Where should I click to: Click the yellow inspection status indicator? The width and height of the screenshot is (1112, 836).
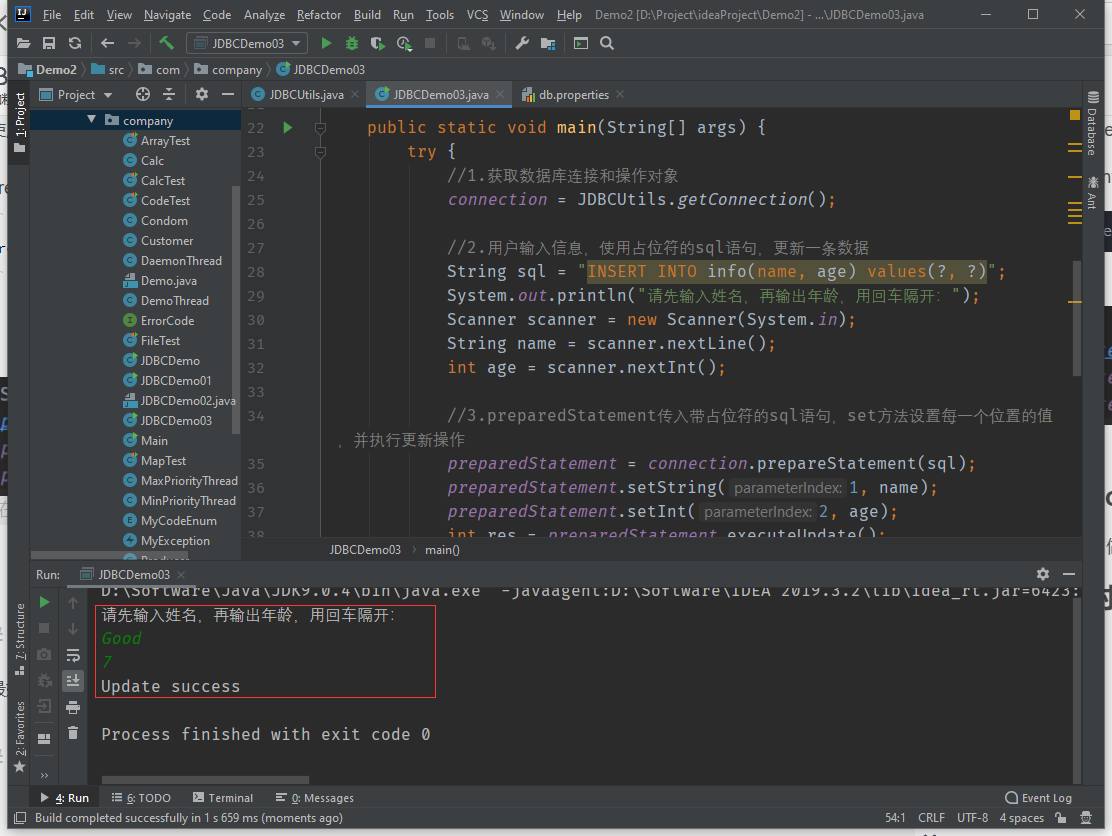1074,115
